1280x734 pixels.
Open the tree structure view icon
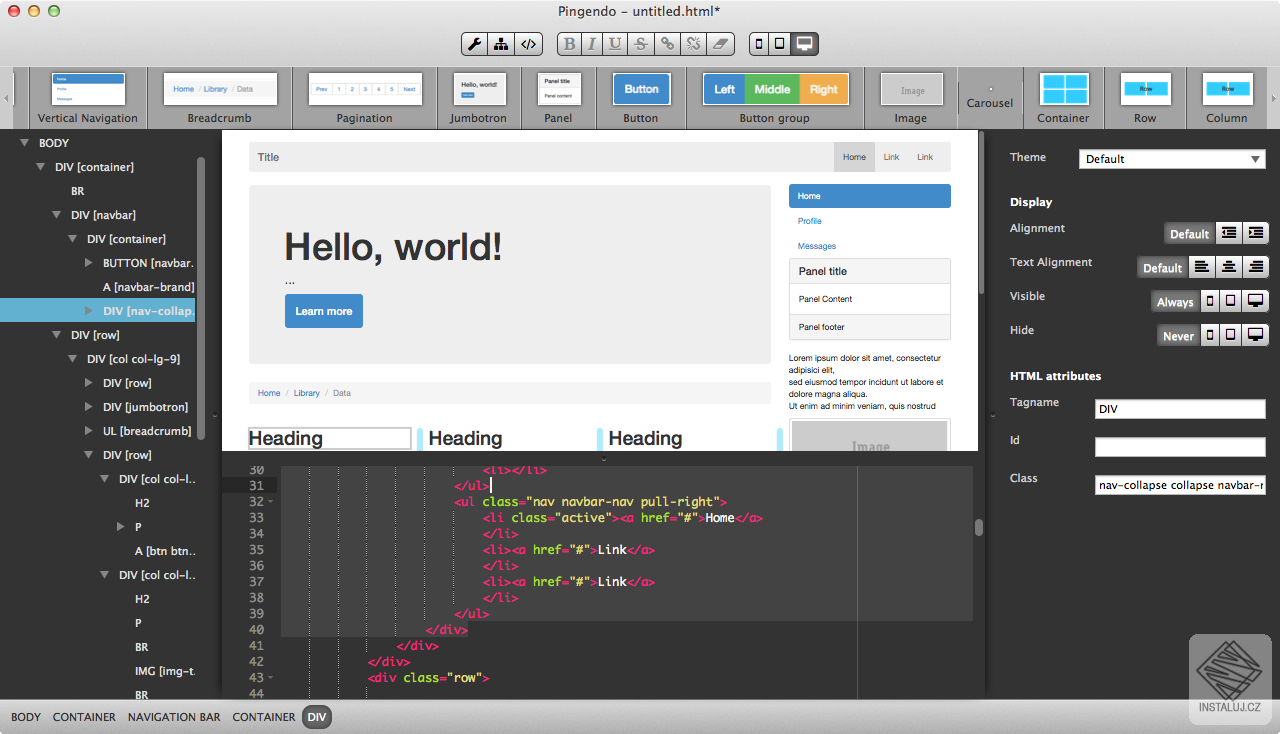pos(502,44)
